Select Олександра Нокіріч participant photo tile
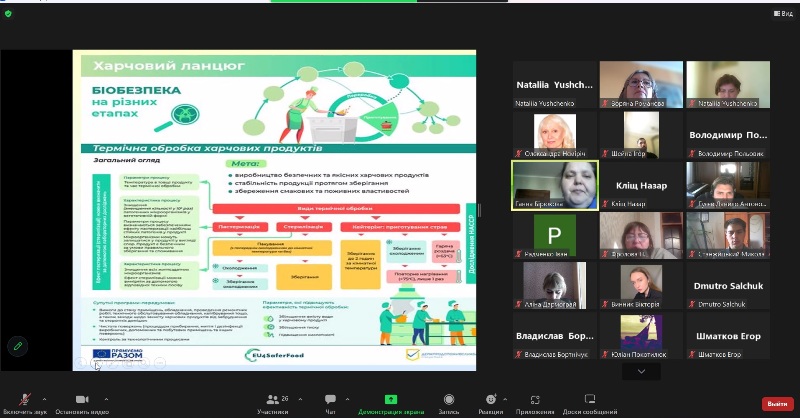 (555, 135)
